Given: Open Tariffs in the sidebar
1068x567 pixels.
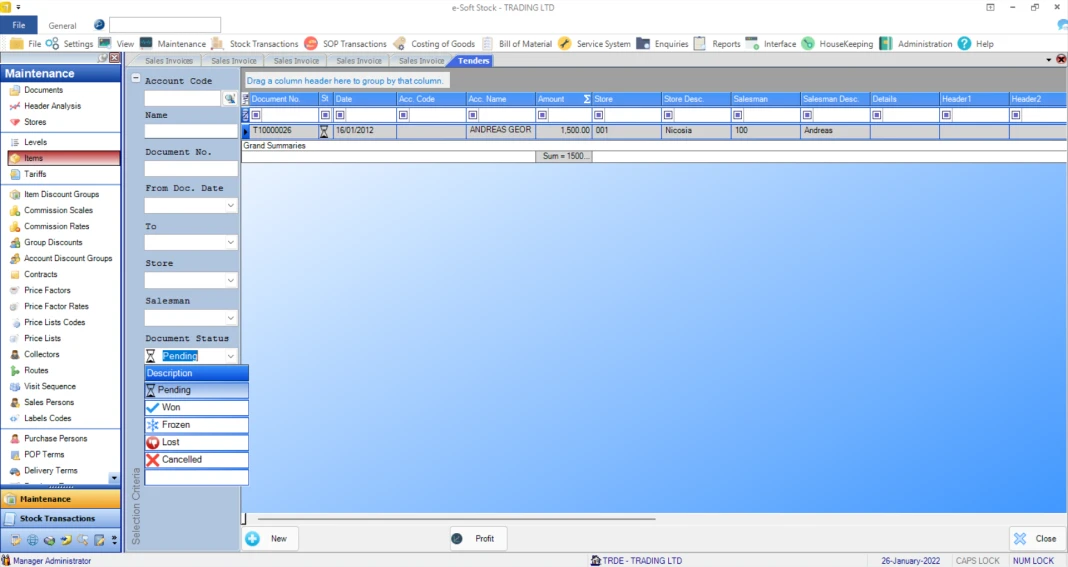Looking at the screenshot, I should pos(35,174).
